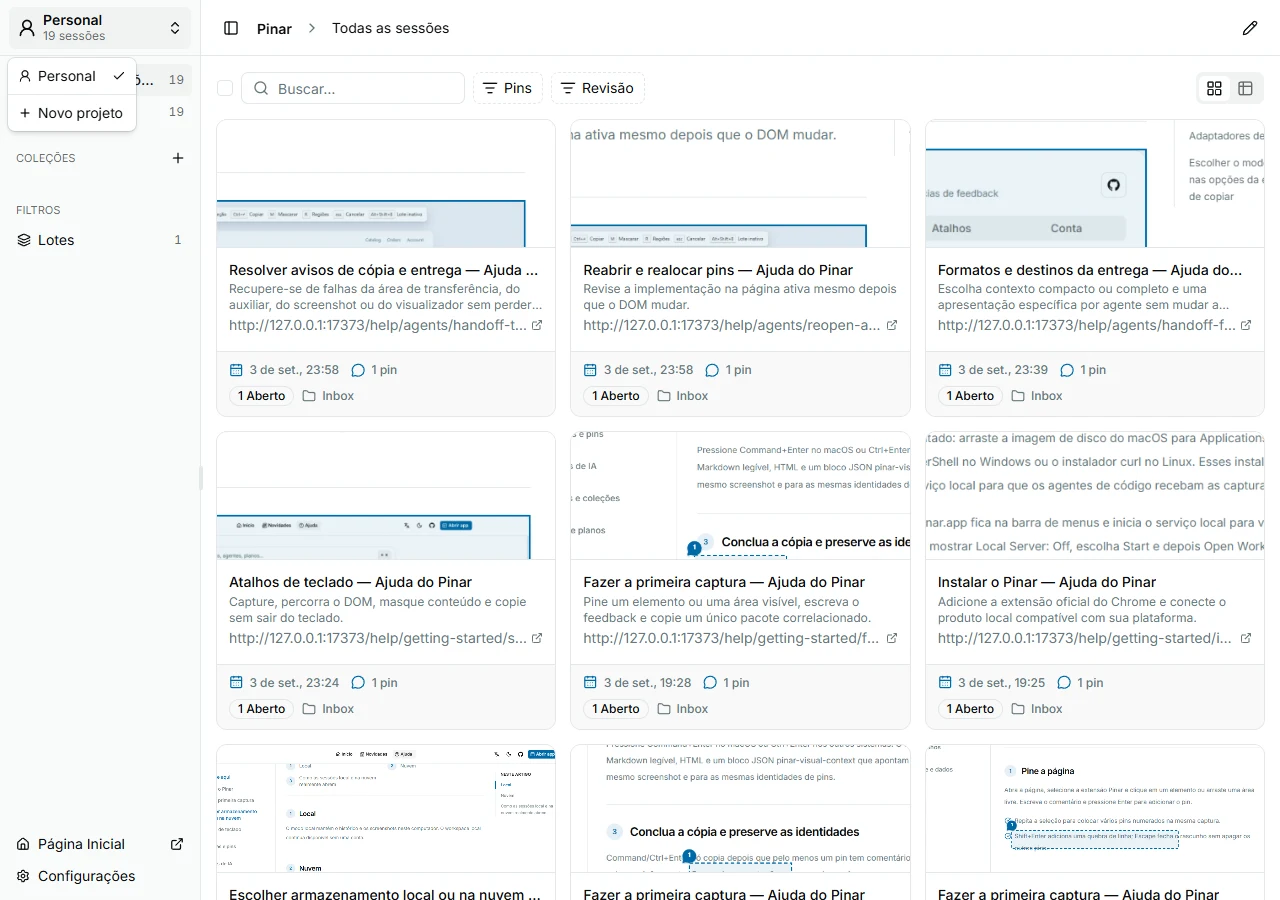Image resolution: width=1280 pixels, height=900 pixels.
Task: Choose Novo projeto from the menu
Action: click(72, 113)
